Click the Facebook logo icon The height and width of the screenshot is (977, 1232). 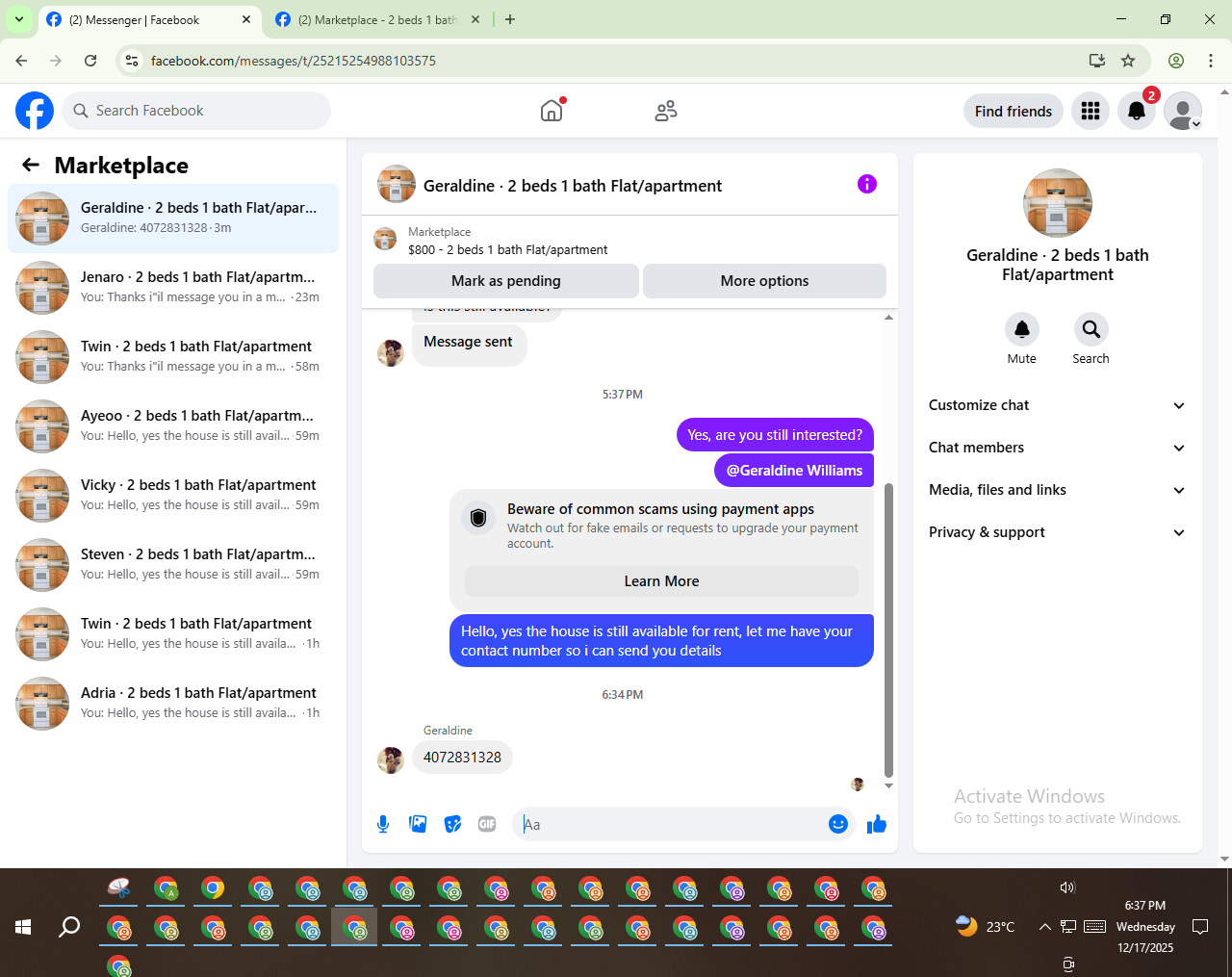35,111
